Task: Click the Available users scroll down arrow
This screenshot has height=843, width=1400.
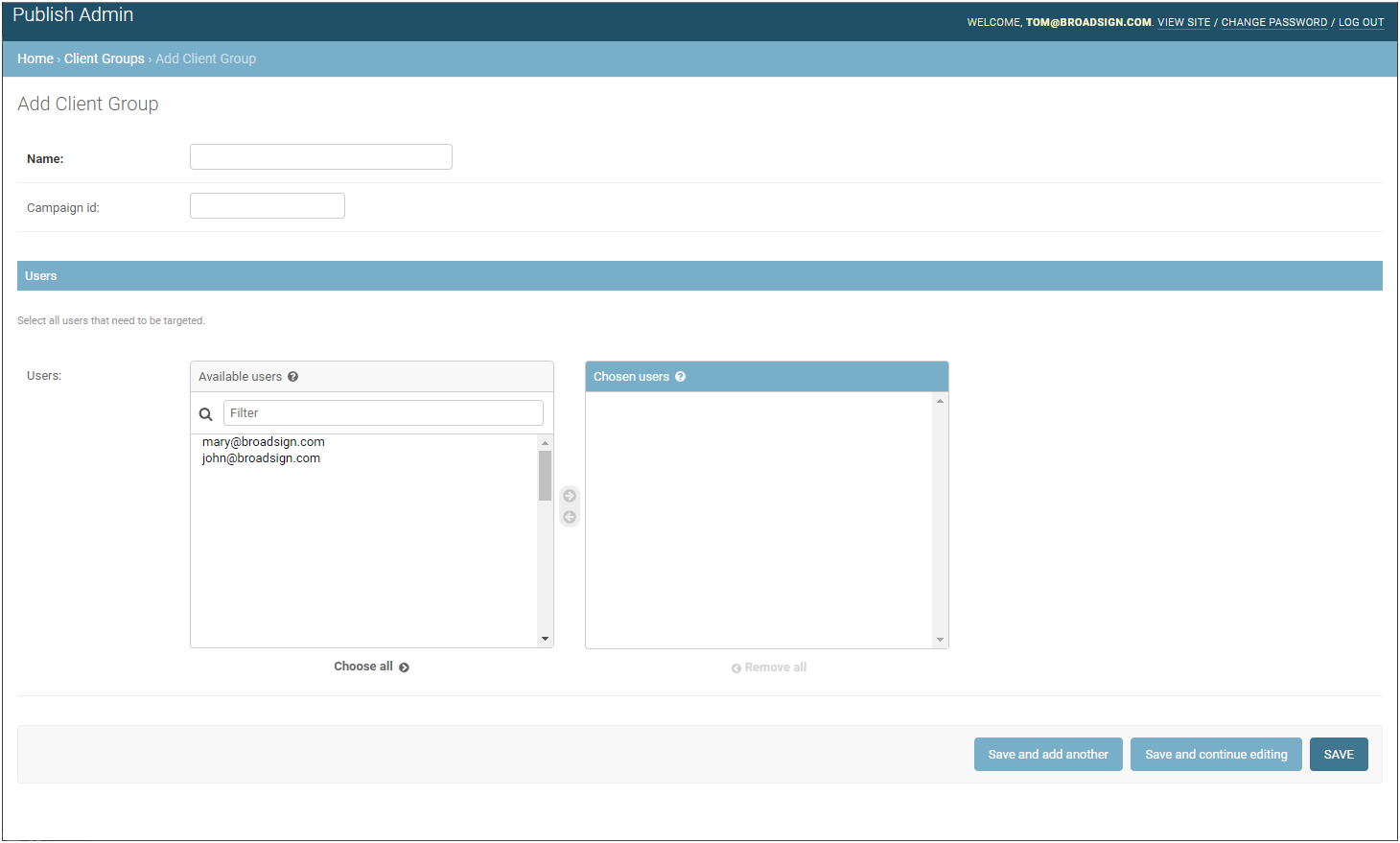Action: click(x=545, y=639)
